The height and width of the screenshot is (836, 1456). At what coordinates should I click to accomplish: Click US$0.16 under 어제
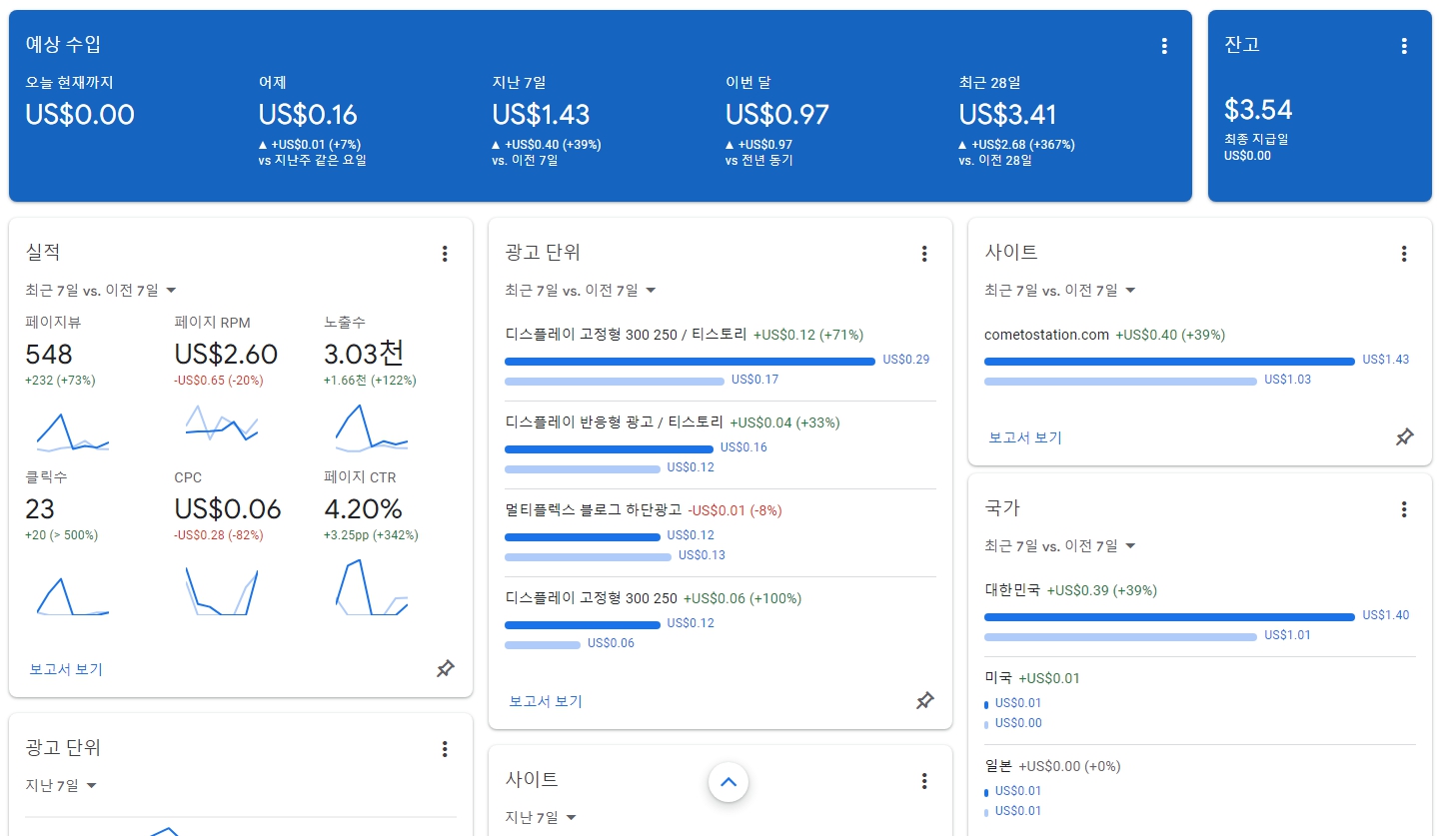coord(308,115)
